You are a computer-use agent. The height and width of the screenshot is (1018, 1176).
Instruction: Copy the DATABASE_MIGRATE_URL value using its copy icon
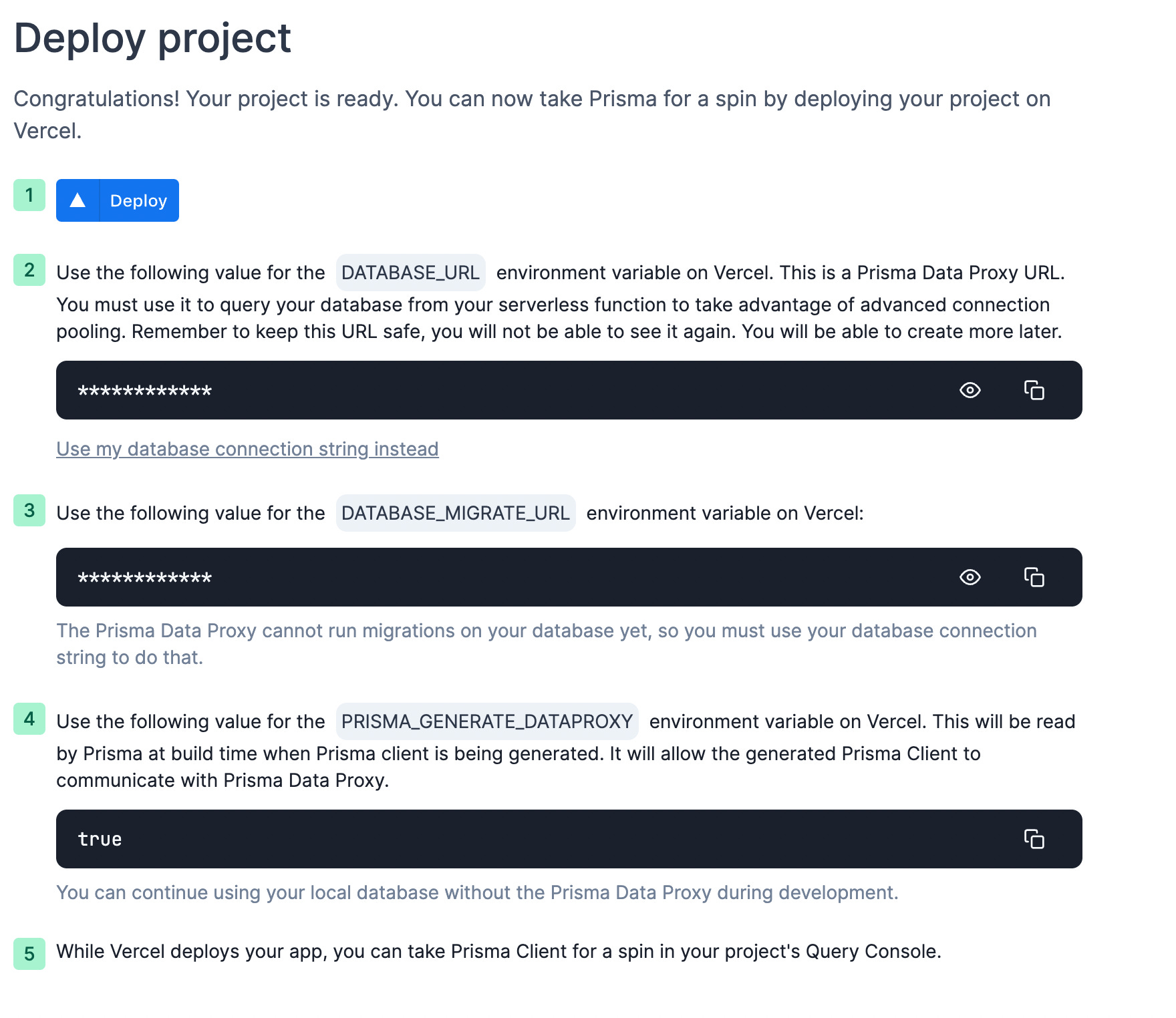[x=1034, y=577]
